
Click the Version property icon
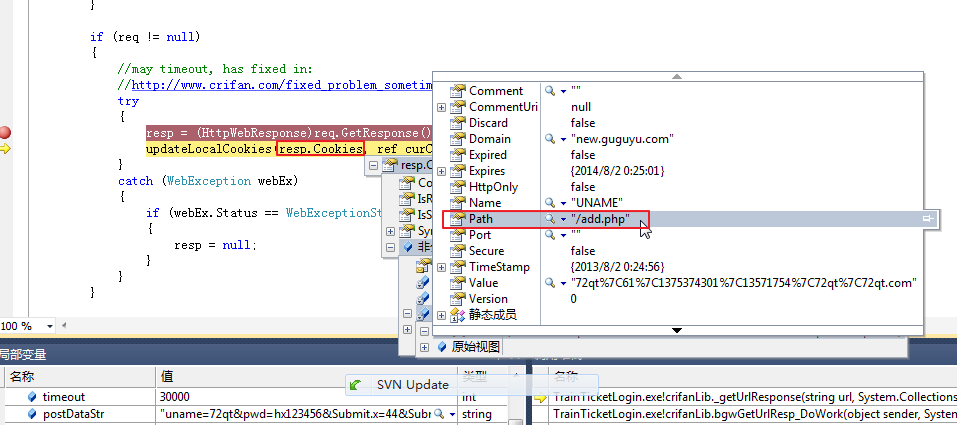point(457,299)
